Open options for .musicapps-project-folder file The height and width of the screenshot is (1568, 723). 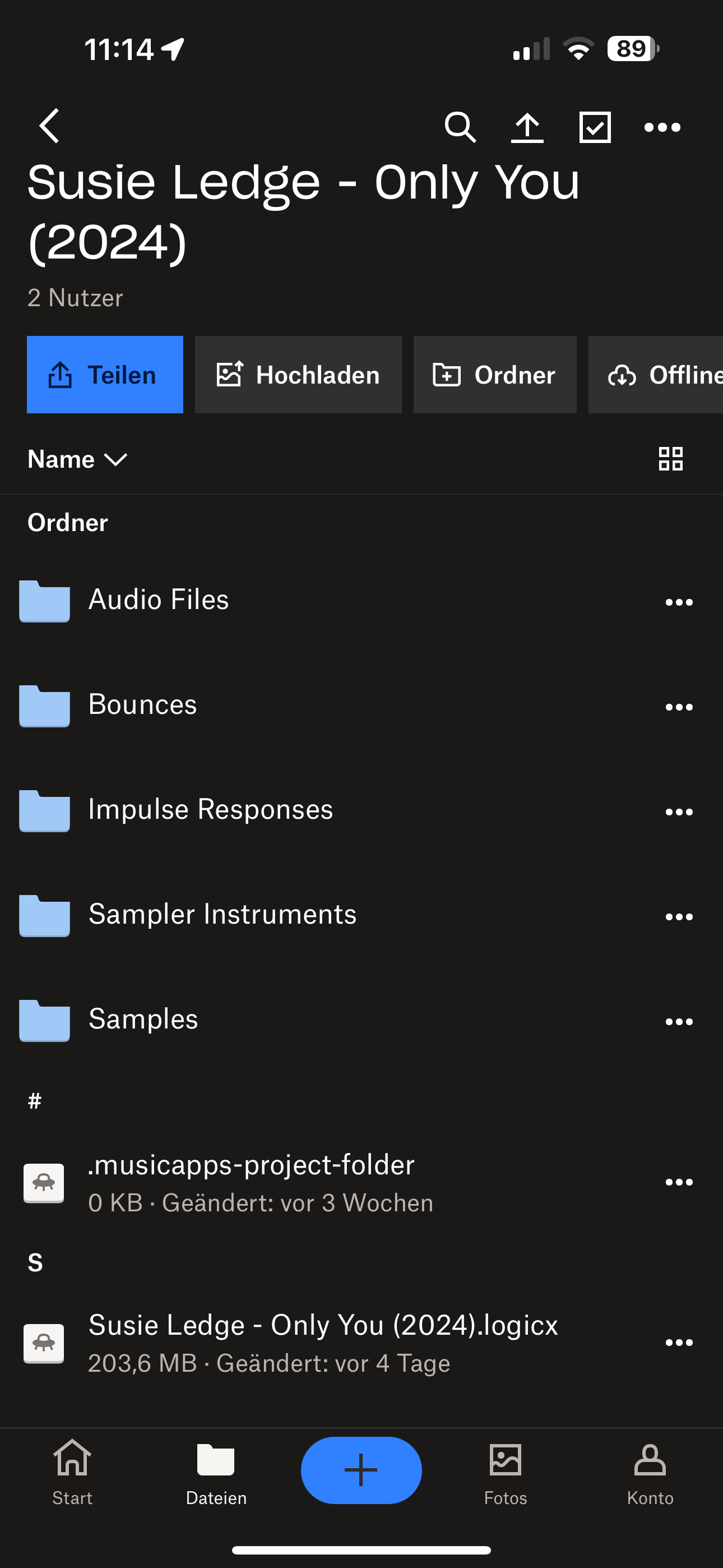pyautogui.click(x=679, y=1182)
